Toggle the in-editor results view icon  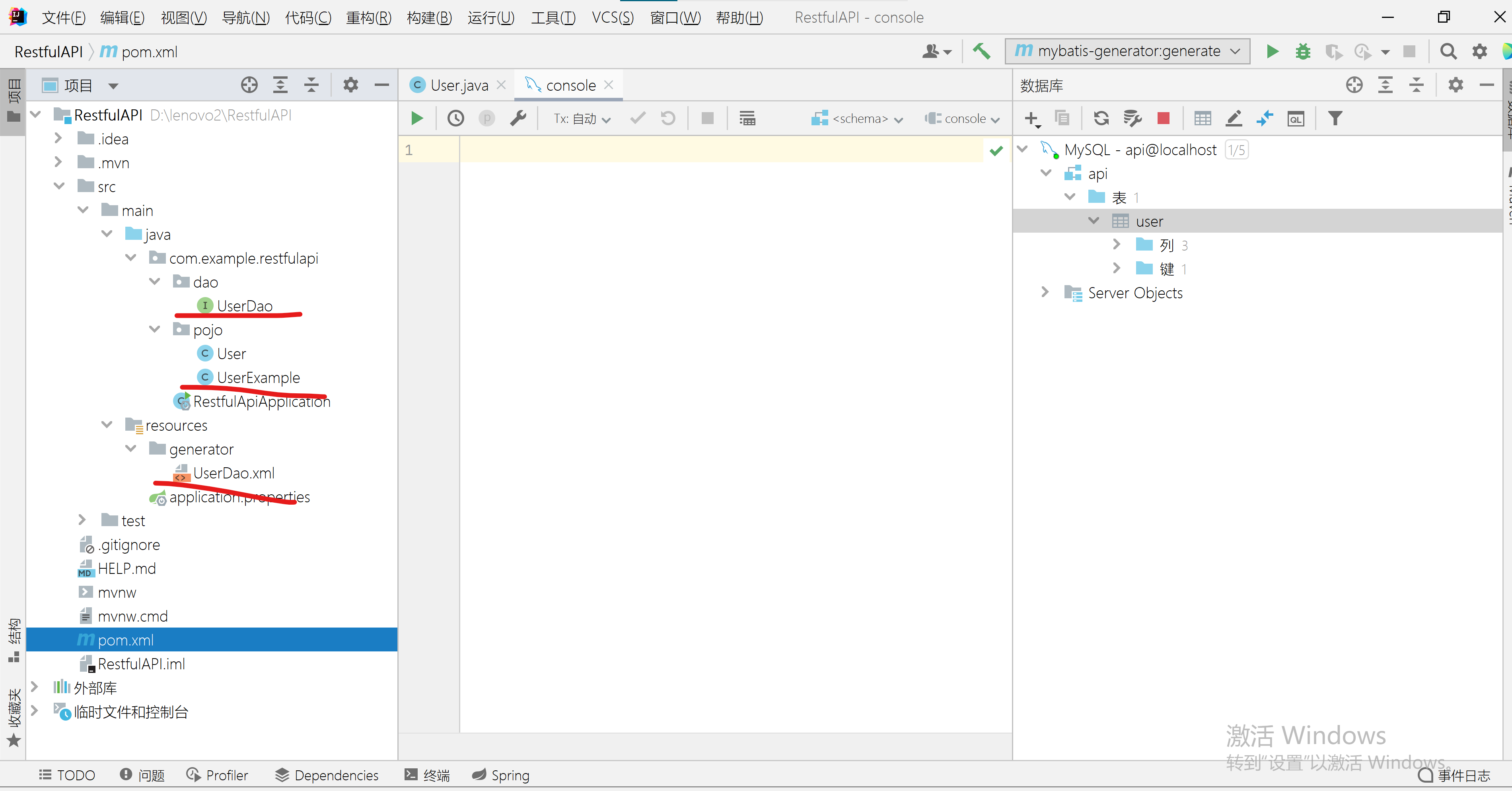747,119
